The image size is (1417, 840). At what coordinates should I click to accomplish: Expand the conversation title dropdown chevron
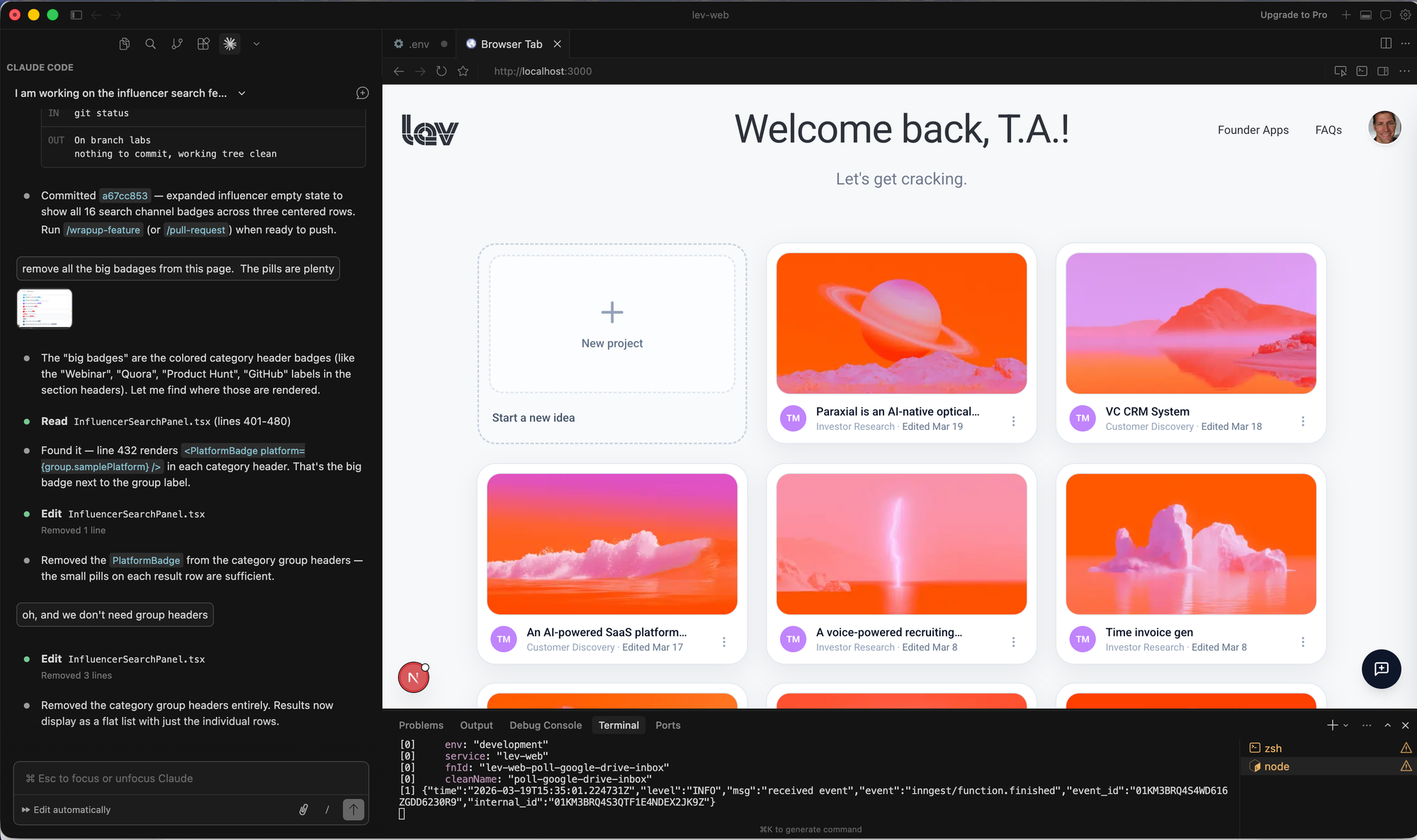[x=242, y=93]
